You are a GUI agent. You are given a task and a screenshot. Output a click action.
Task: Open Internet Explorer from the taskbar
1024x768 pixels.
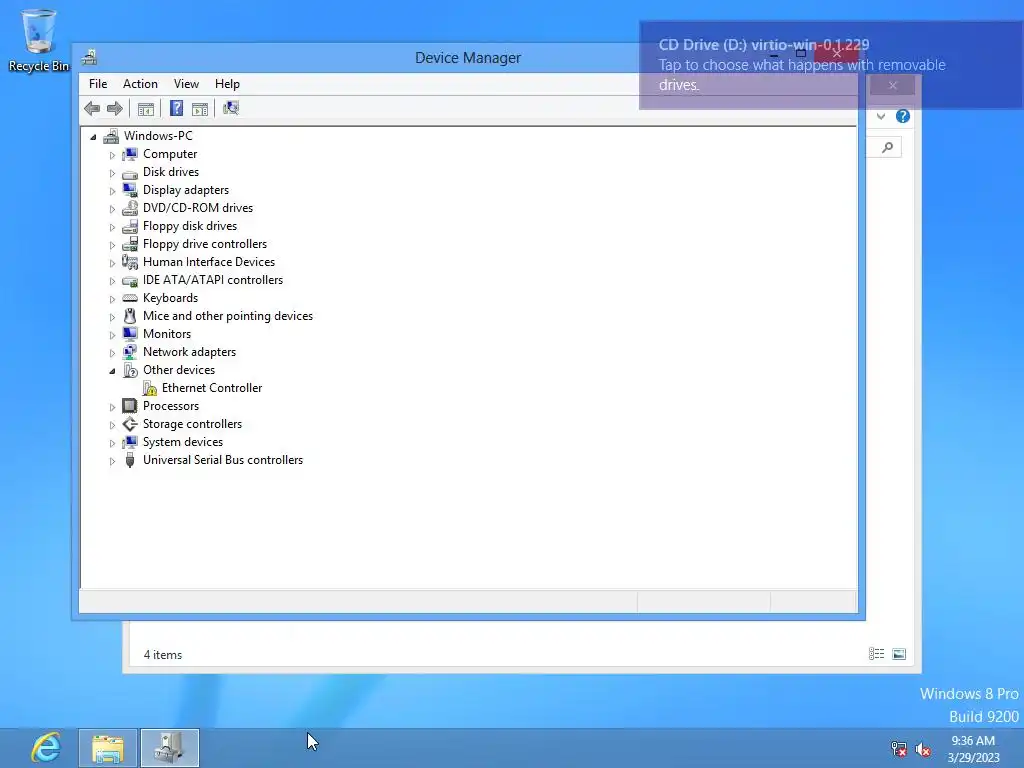tap(46, 747)
